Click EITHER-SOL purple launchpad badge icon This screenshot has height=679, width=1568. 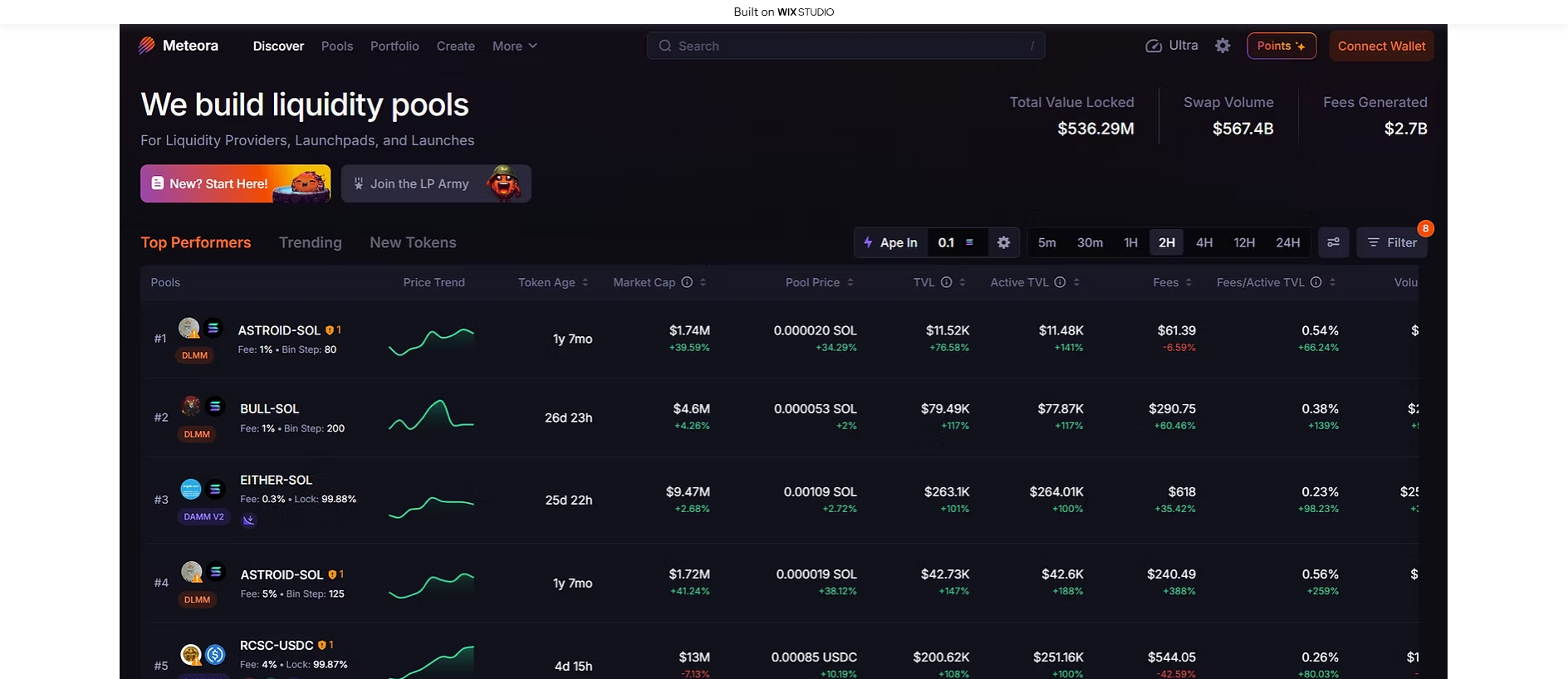click(248, 520)
